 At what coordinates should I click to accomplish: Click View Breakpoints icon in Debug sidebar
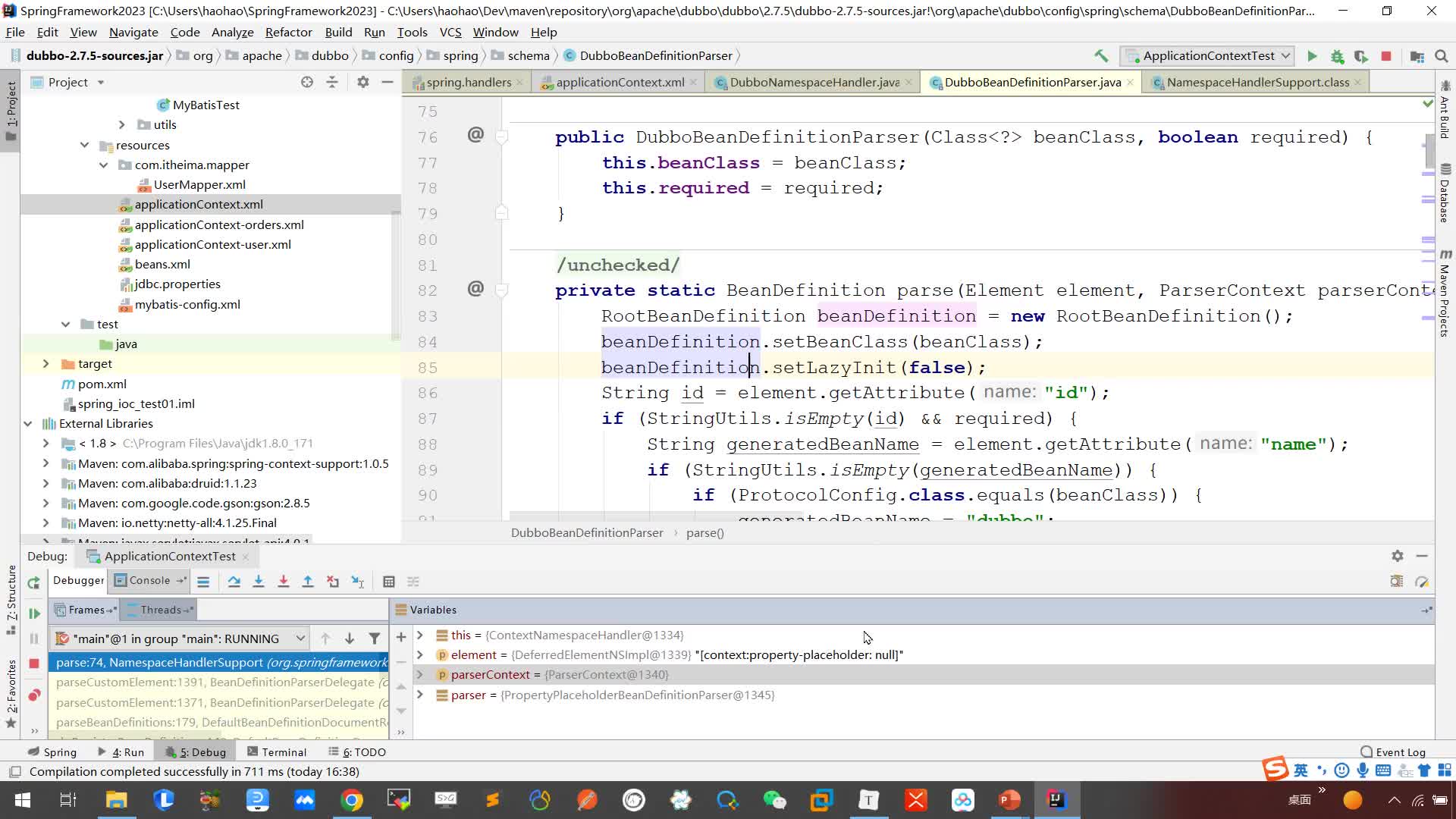34,695
